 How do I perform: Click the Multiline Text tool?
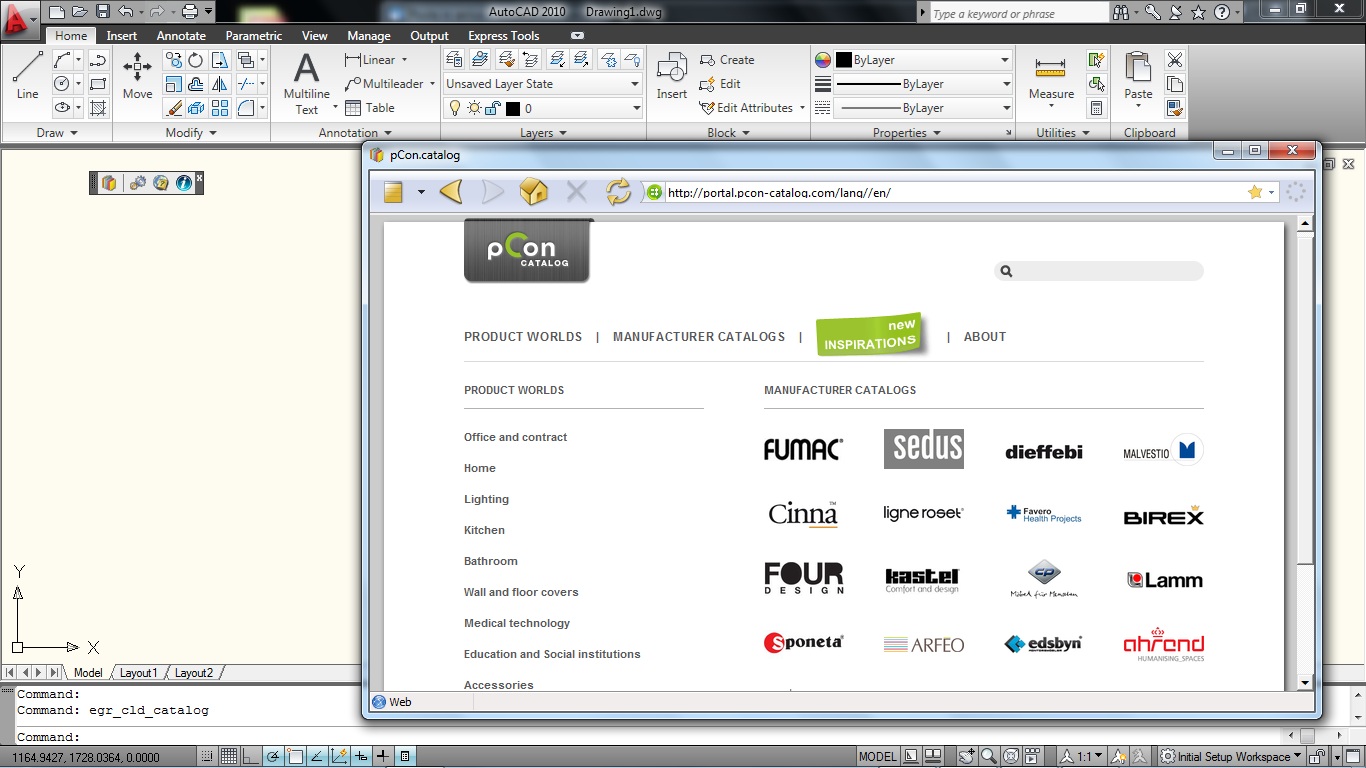306,84
